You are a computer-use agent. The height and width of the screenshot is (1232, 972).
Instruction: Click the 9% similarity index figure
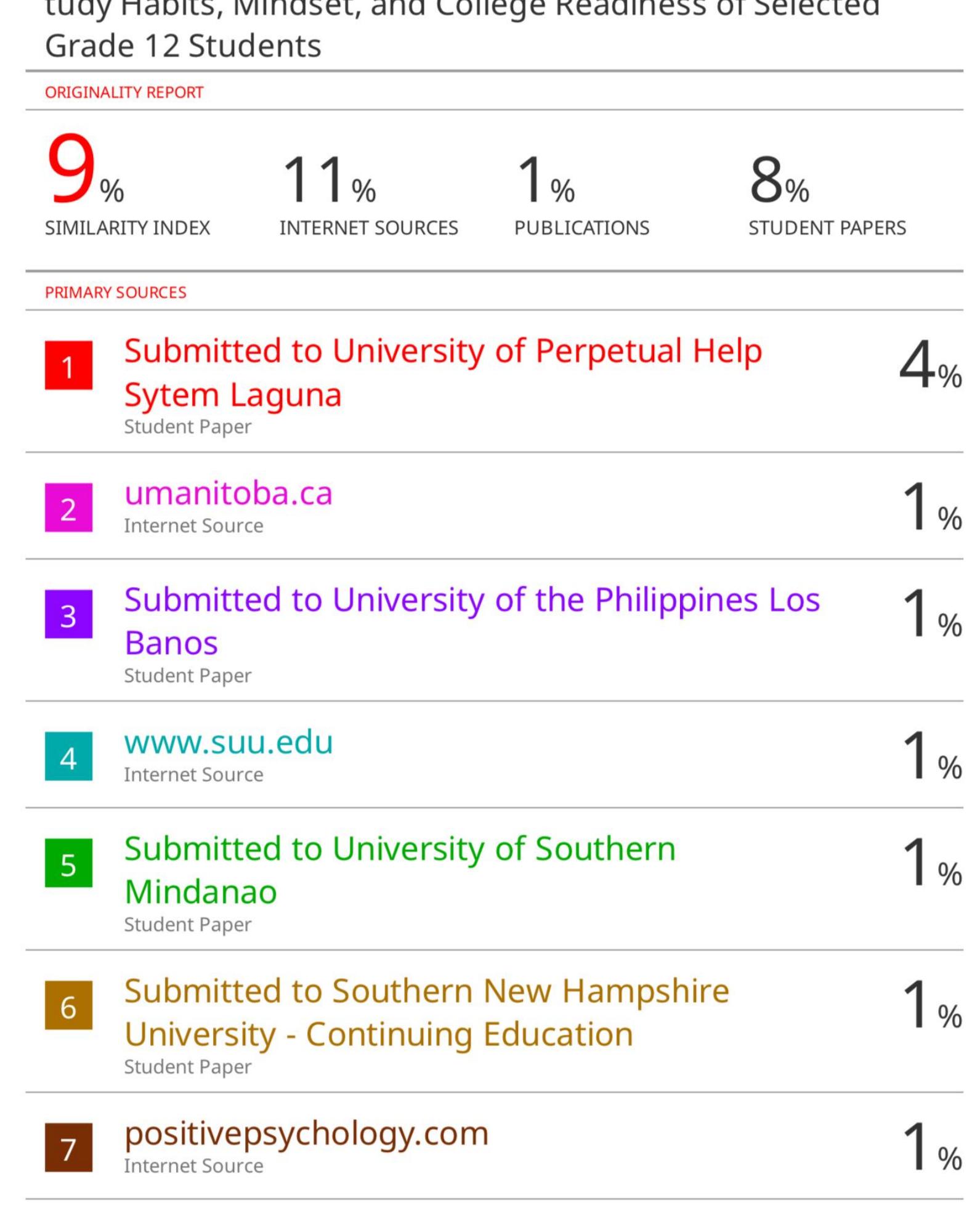pos(84,171)
